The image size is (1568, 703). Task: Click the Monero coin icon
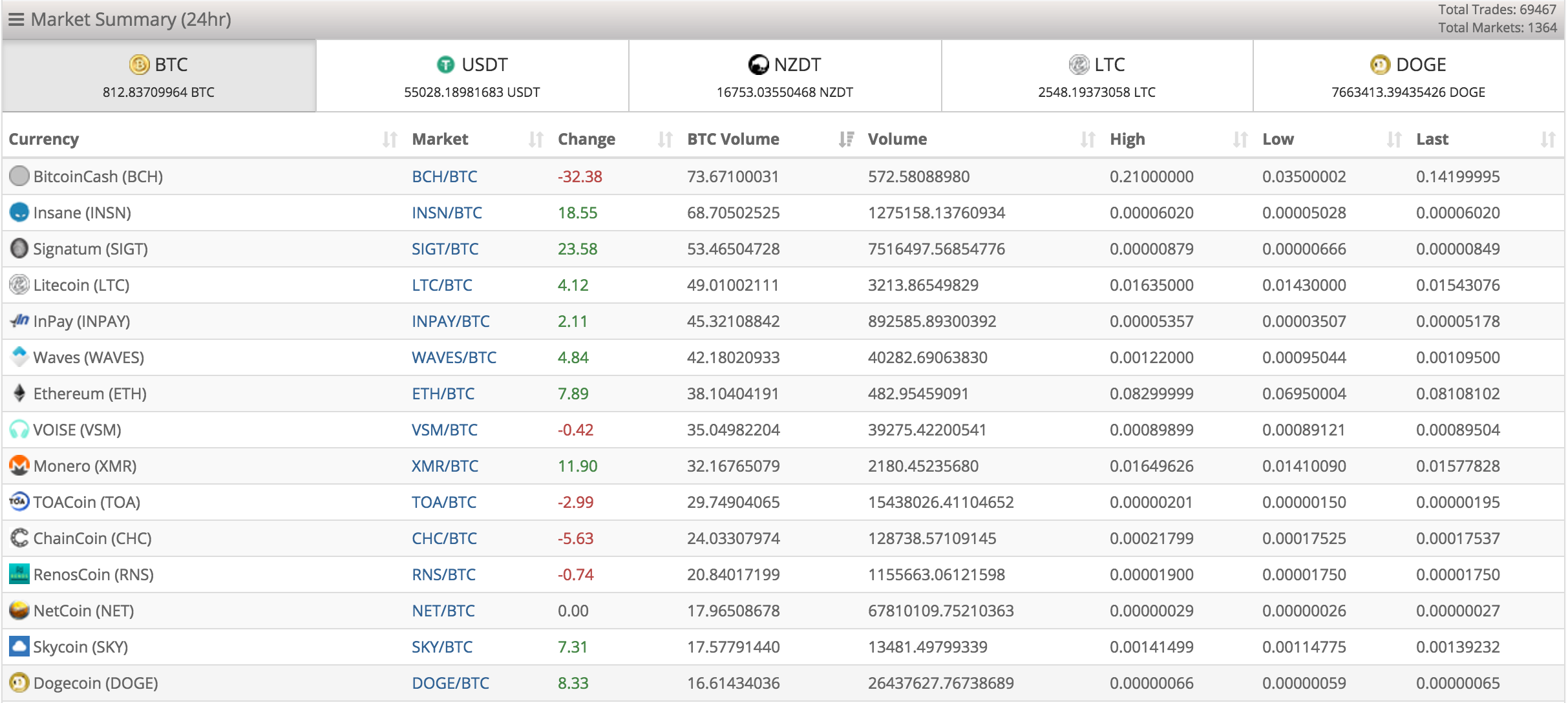click(19, 465)
